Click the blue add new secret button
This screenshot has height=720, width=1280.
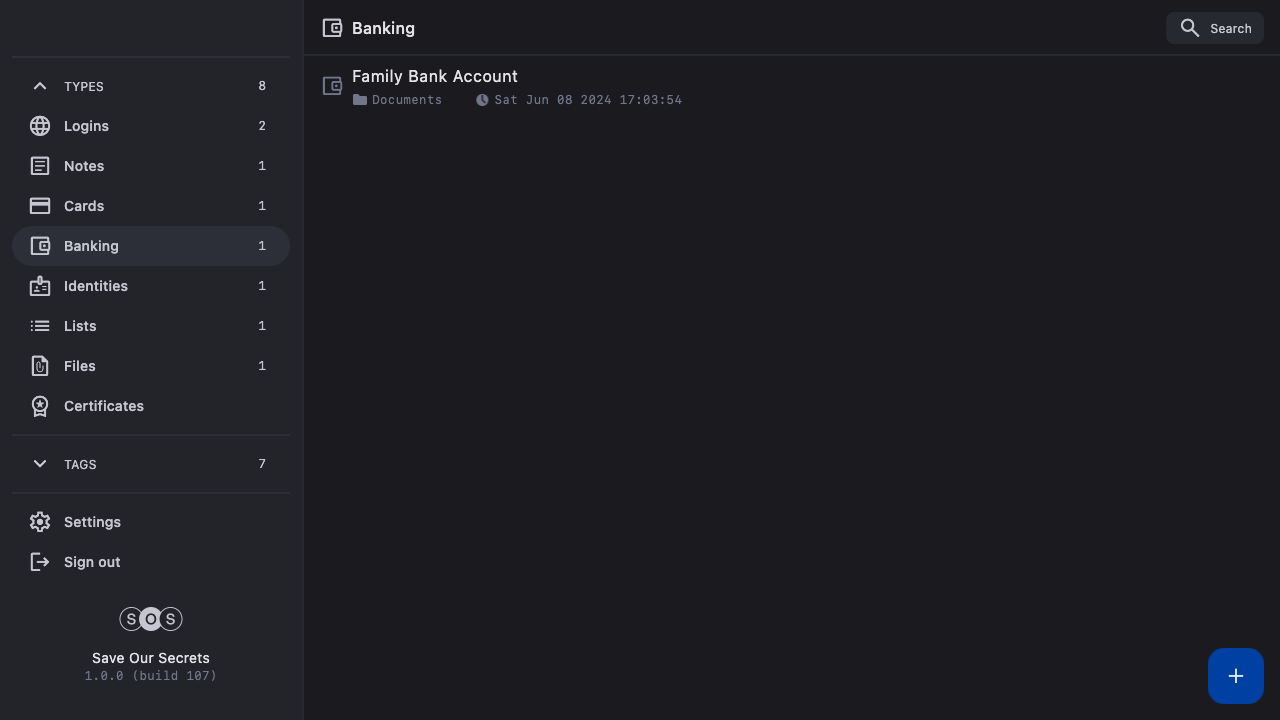point(1236,676)
